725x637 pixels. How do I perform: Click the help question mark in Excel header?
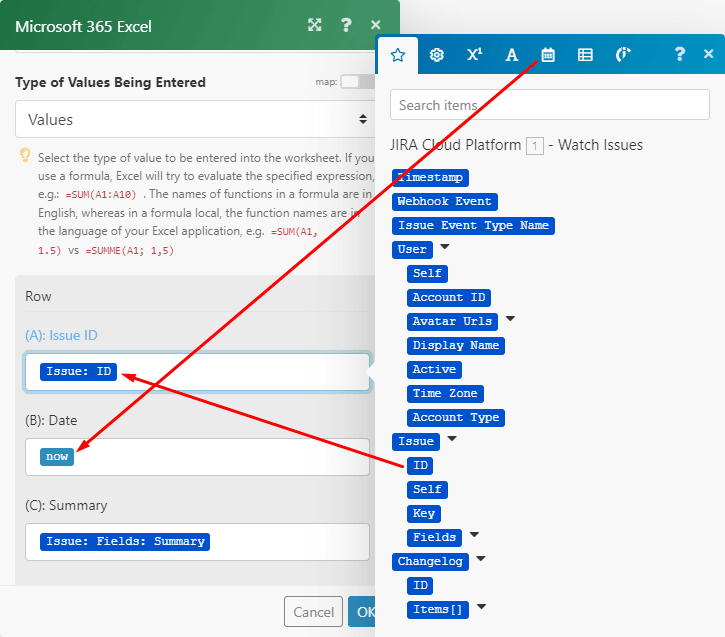(x=346, y=25)
